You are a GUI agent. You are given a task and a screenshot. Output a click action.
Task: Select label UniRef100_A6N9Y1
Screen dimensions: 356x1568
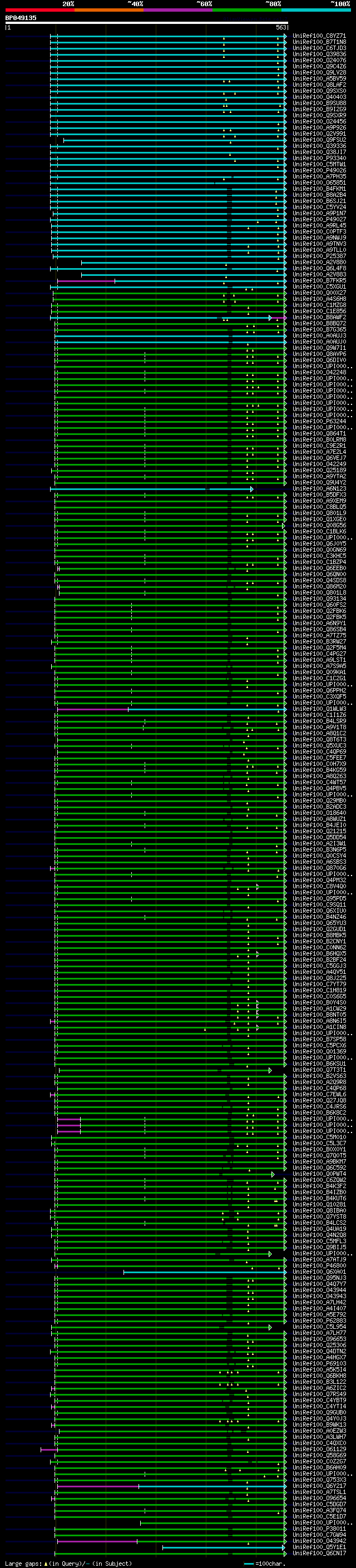319,624
